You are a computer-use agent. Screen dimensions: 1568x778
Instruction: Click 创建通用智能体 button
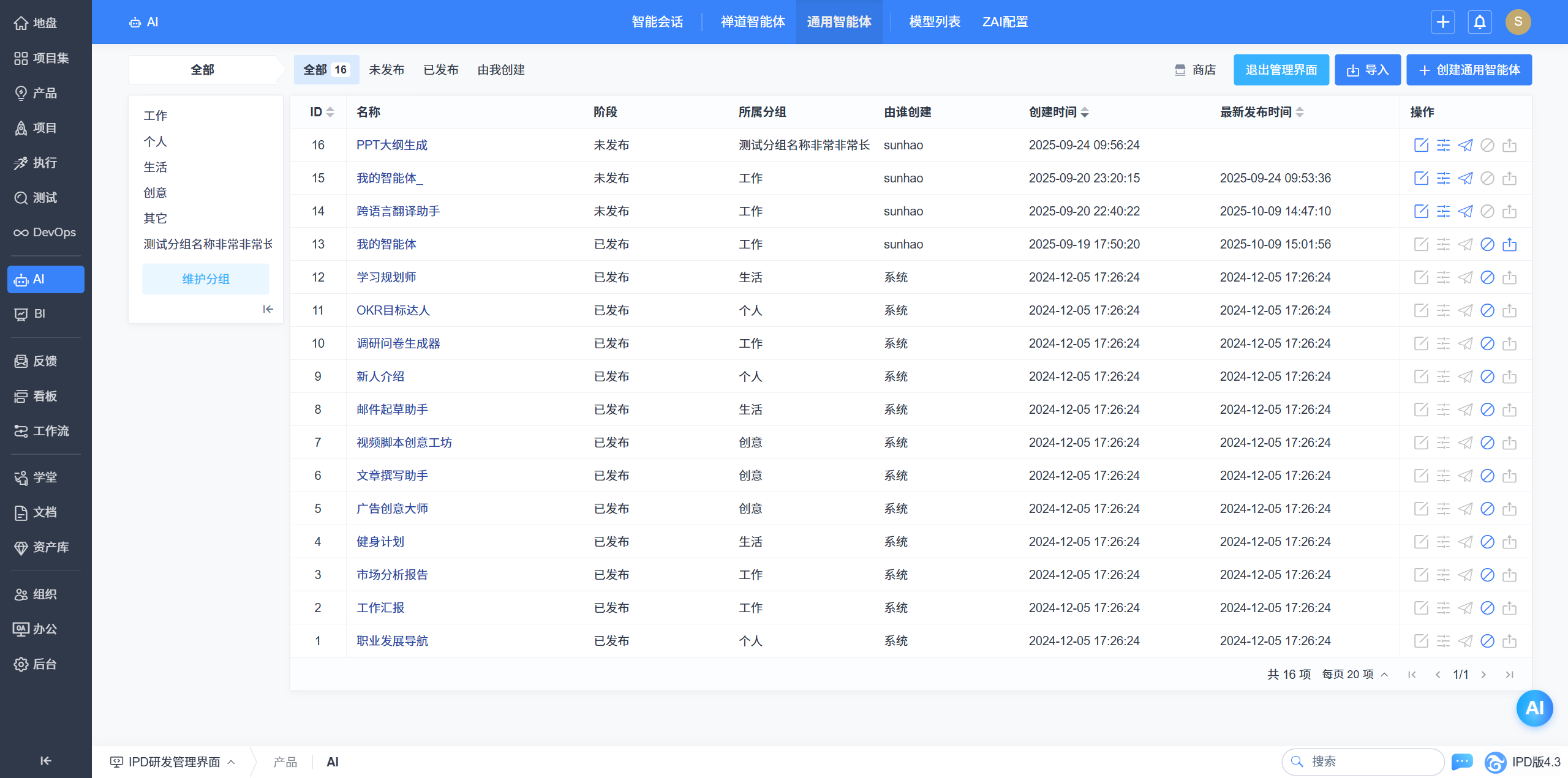1469,70
